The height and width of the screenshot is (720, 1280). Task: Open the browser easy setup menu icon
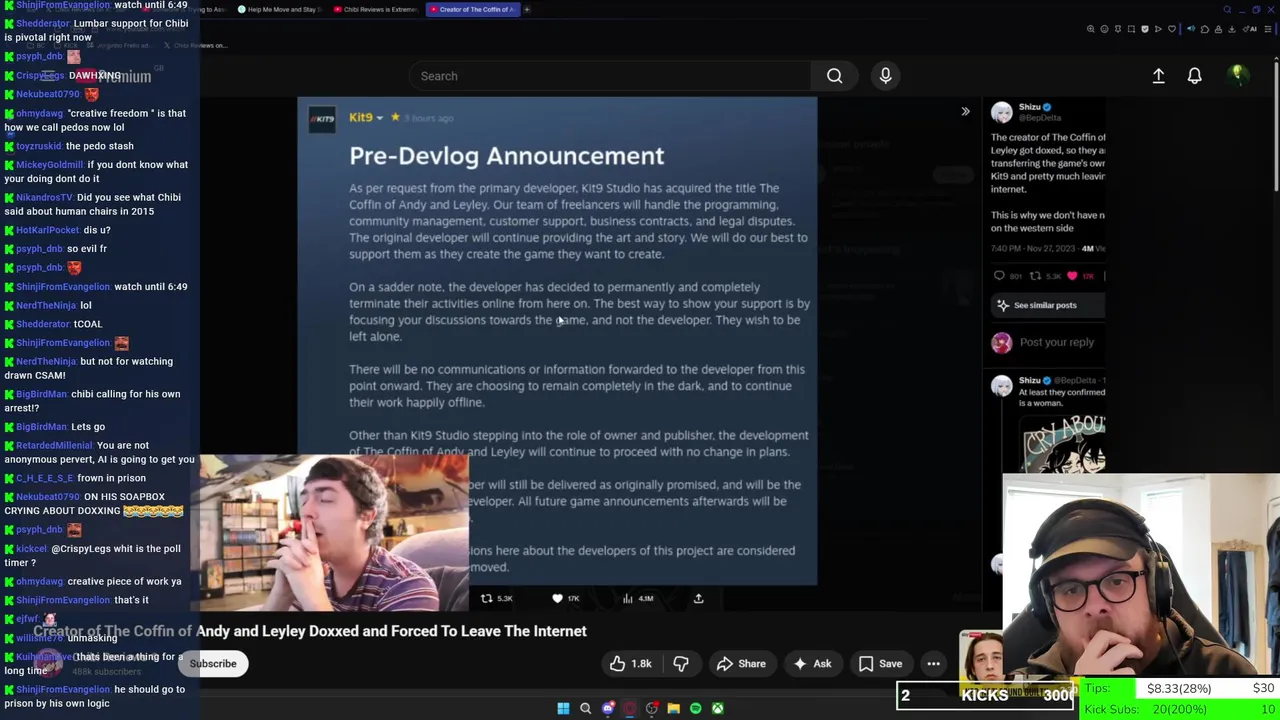[1268, 29]
